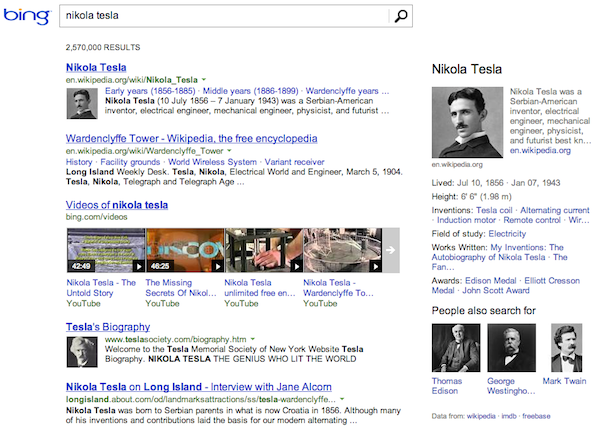Click Height: 6' 6" (1.98 m) text
Image resolution: width=600 pixels, height=429 pixels.
click(x=471, y=197)
